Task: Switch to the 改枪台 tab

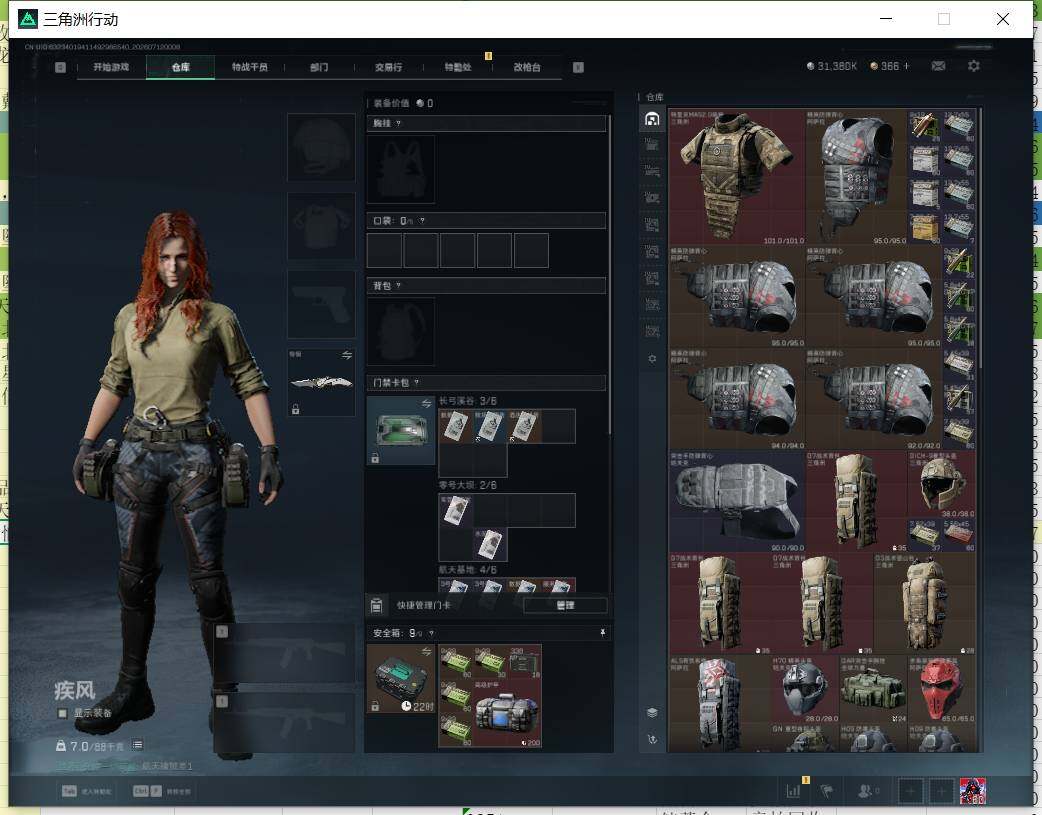Action: pyautogui.click(x=527, y=67)
